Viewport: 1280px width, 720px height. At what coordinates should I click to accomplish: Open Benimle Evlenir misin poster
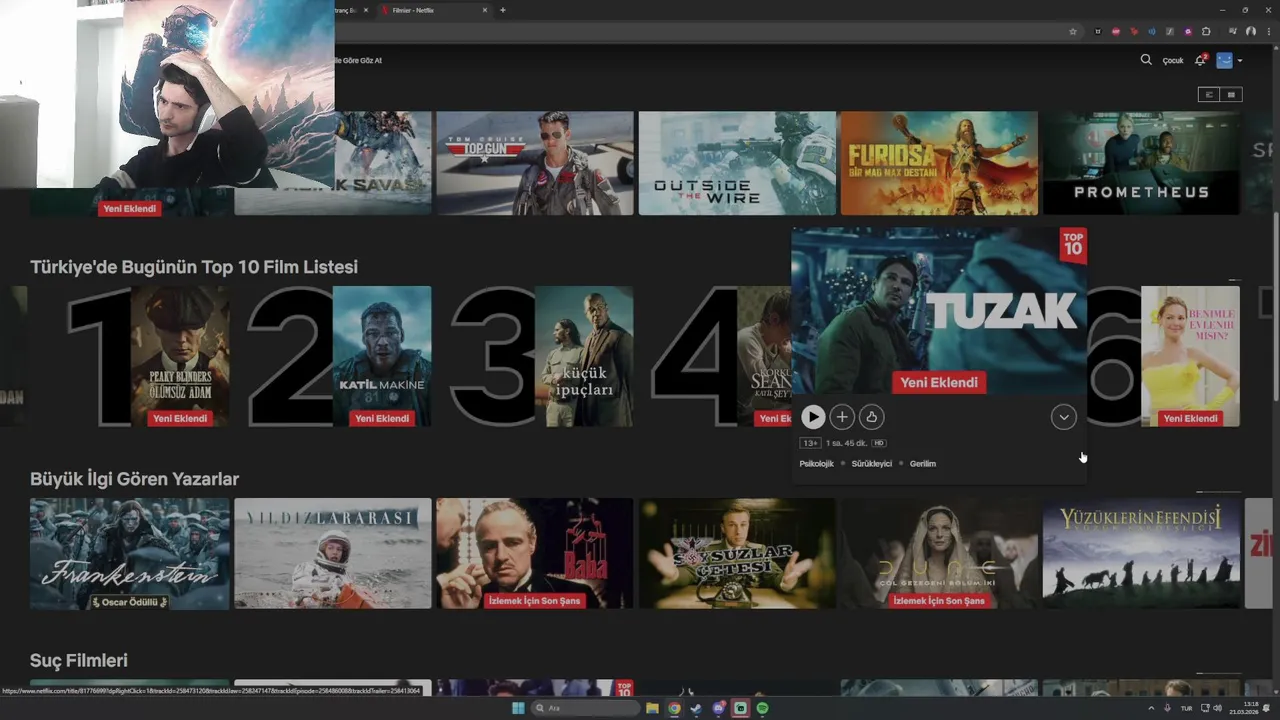(x=1190, y=357)
